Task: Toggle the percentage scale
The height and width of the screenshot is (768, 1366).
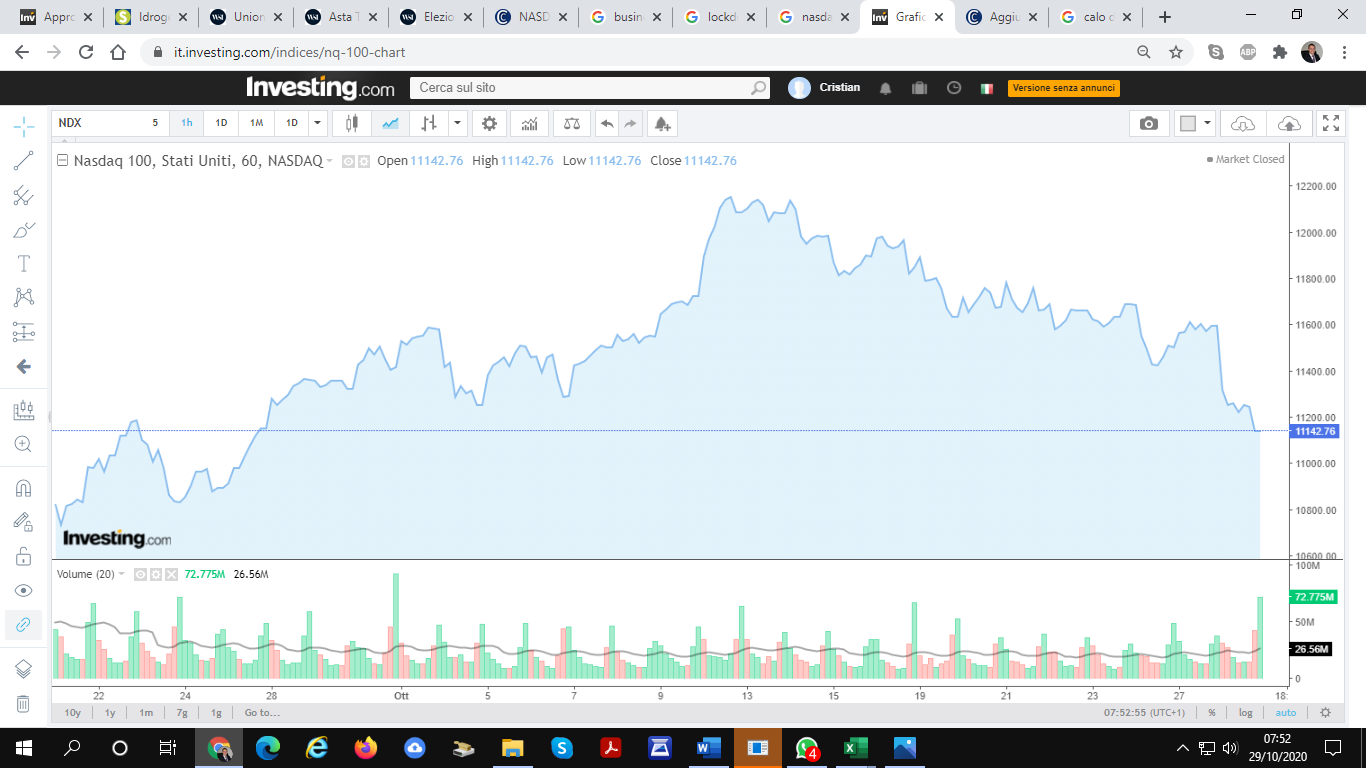Action: [x=1212, y=713]
